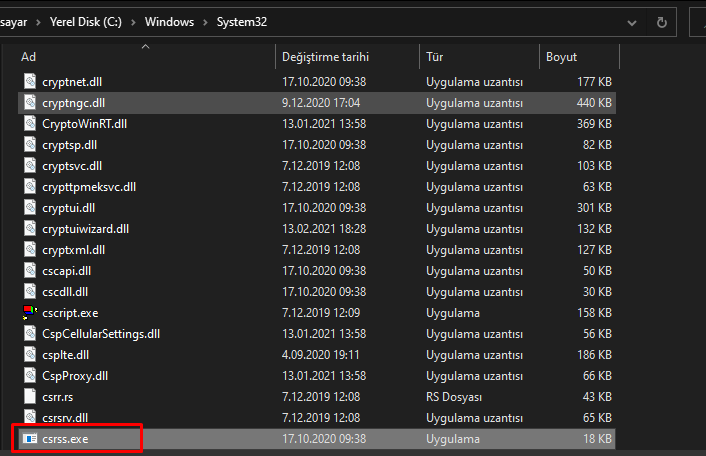Expand the chevron before Yerel Disk (C:)
Viewport: 706px width, 456px height.
tap(38, 22)
